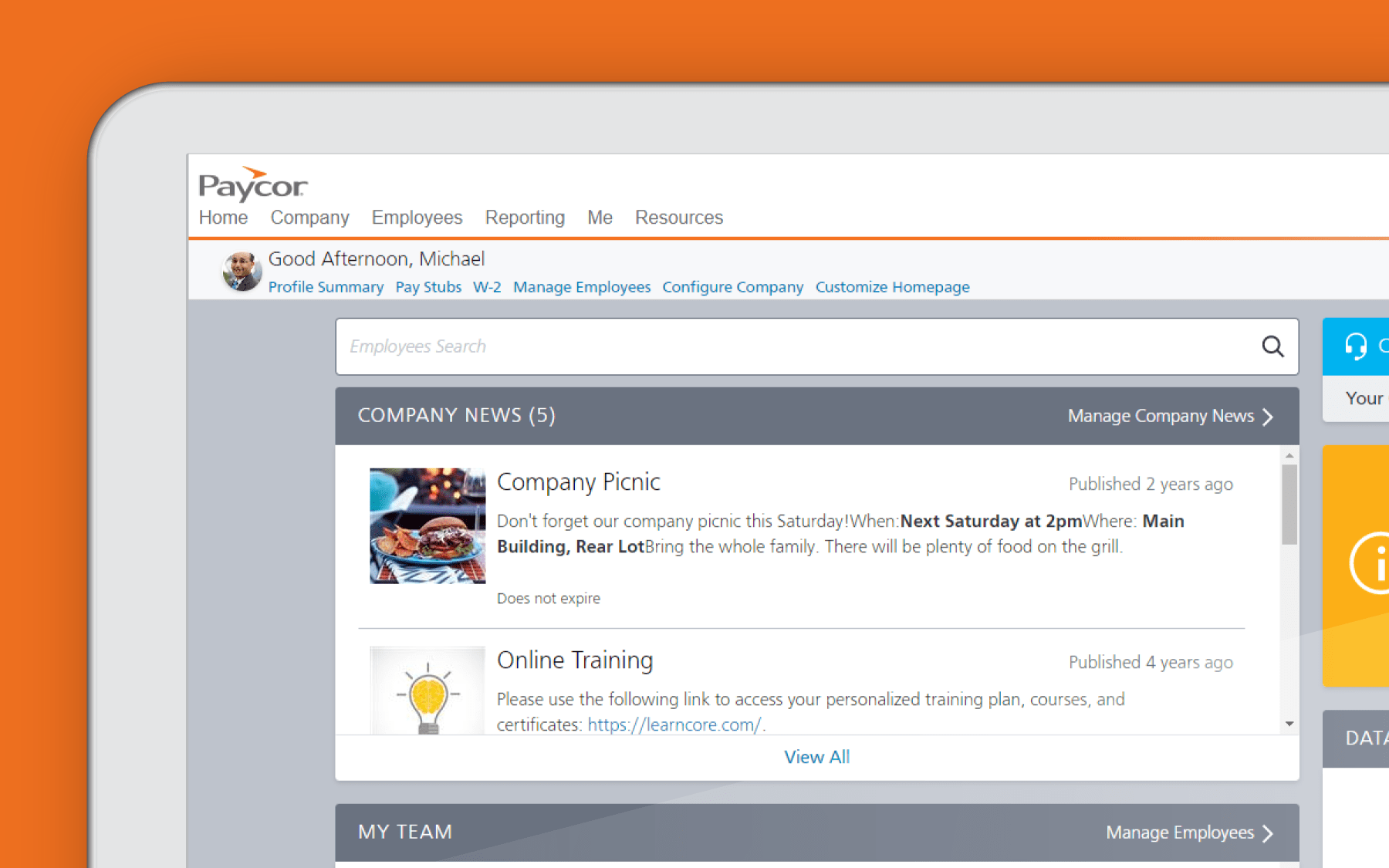Image resolution: width=1389 pixels, height=868 pixels.
Task: Open the Resources menu
Action: [x=679, y=218]
